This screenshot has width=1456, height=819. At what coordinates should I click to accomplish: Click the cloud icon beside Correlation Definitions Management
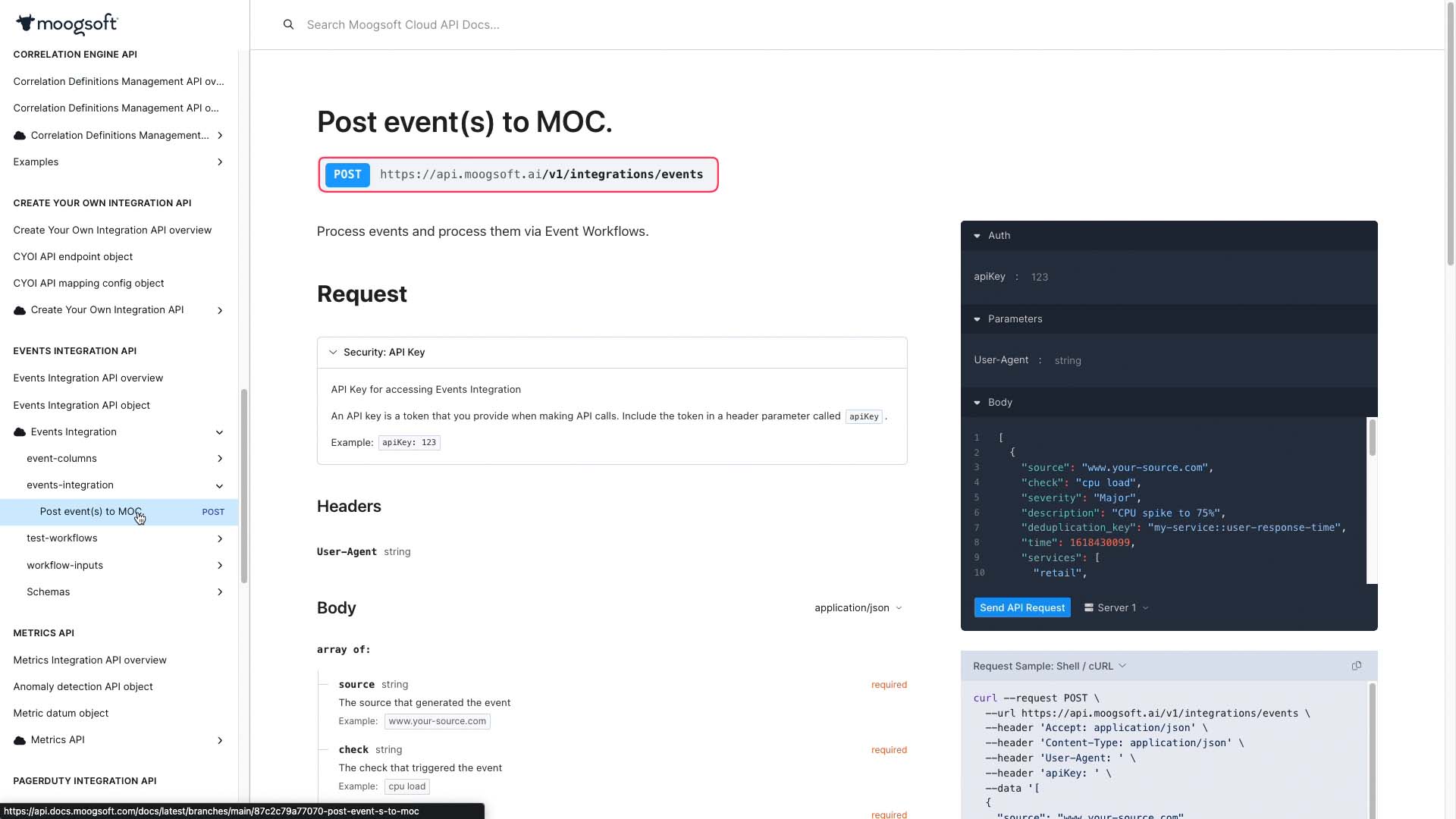[x=20, y=136]
